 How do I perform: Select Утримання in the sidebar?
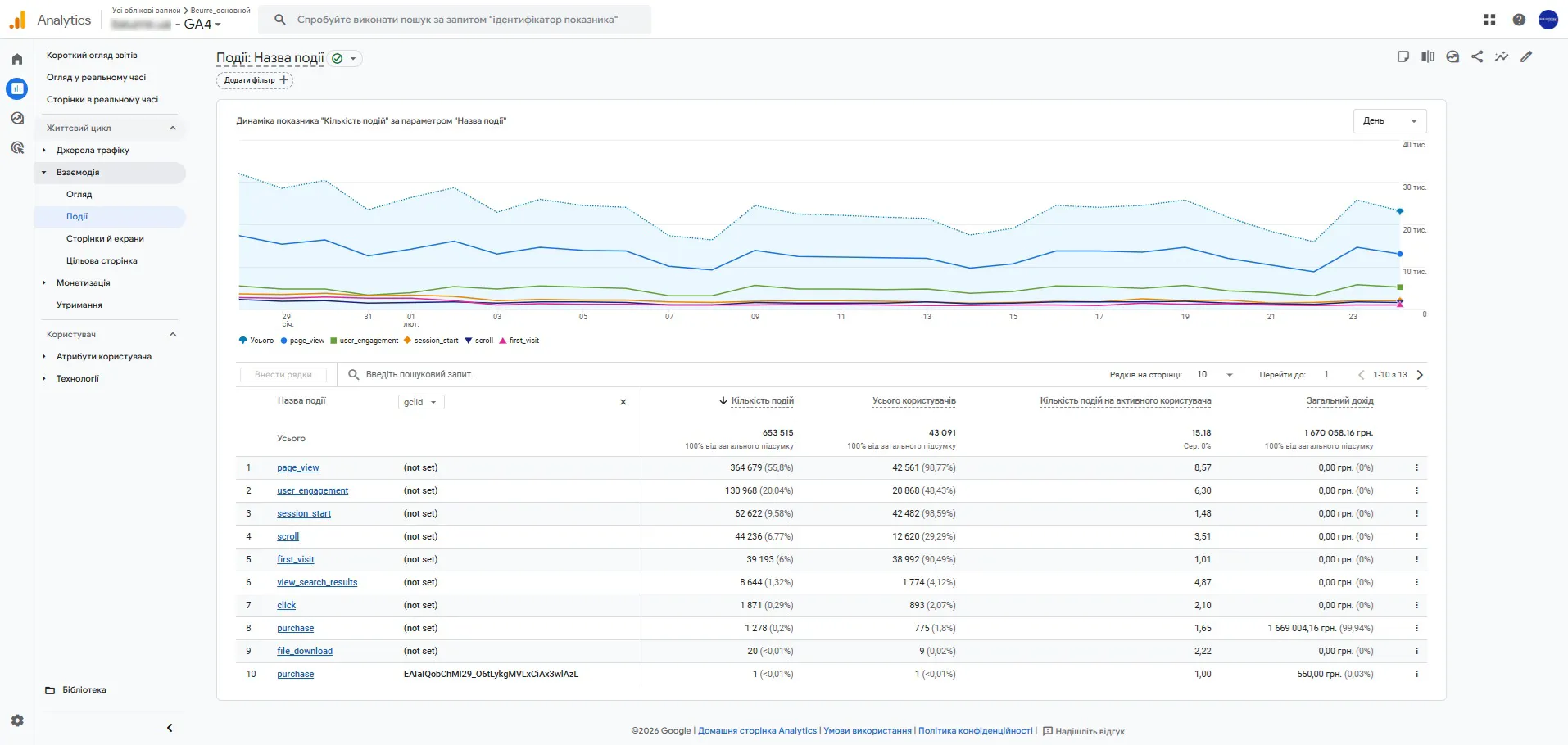coord(79,305)
